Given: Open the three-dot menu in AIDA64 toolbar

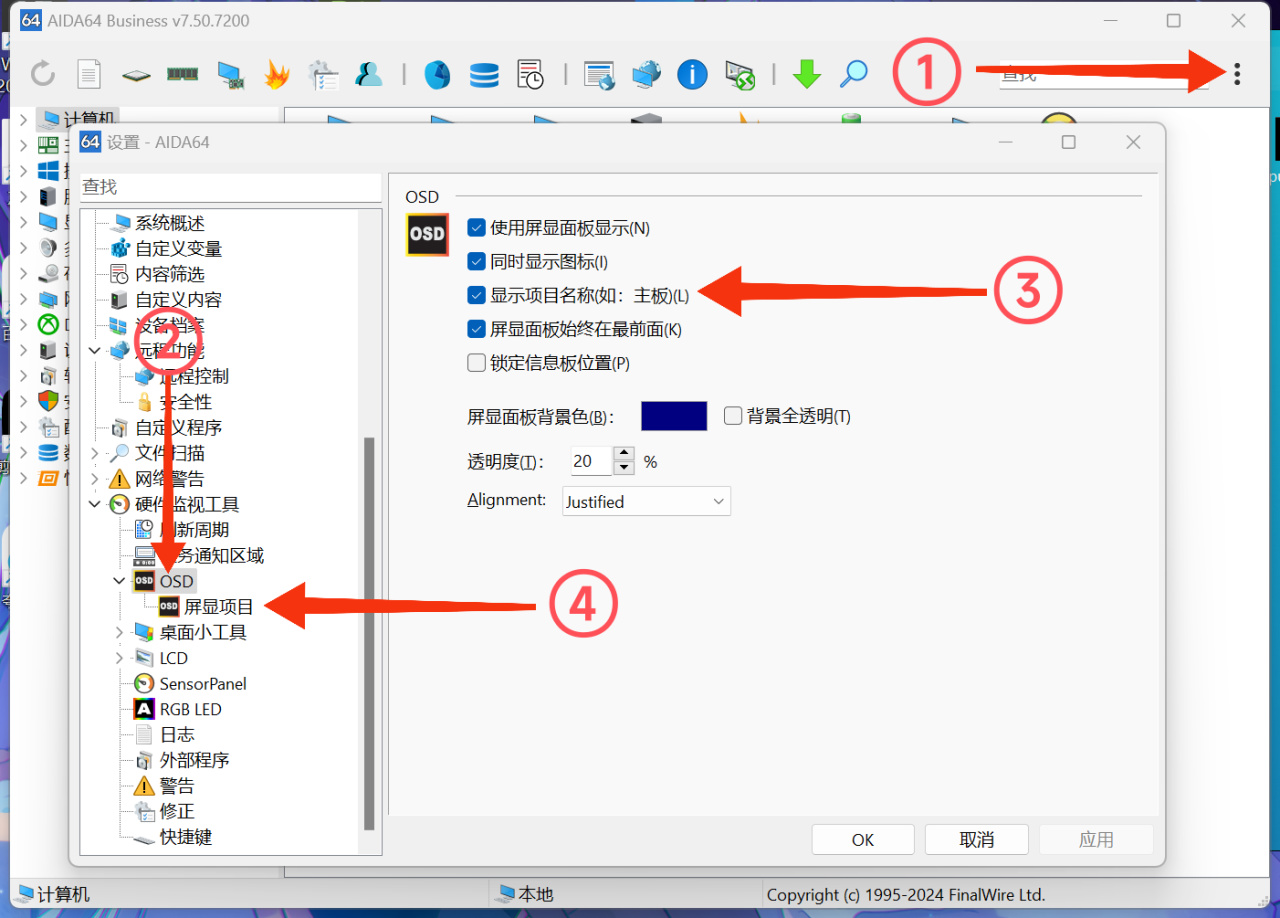Looking at the screenshot, I should [x=1237, y=74].
